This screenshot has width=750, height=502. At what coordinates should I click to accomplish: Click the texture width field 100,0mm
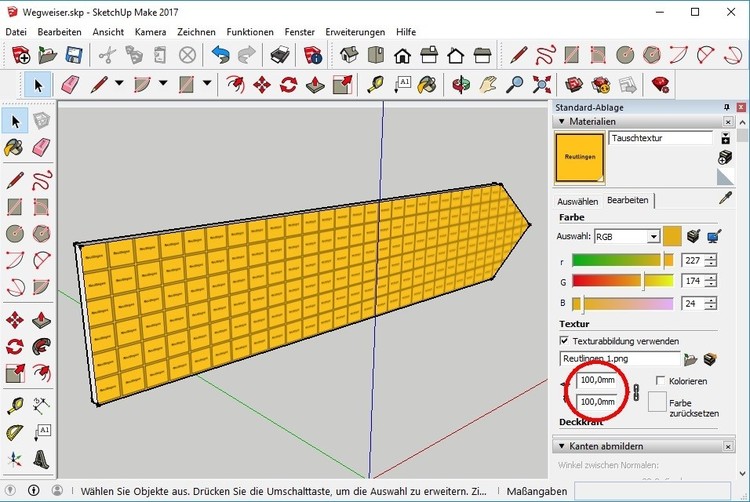pos(597,380)
